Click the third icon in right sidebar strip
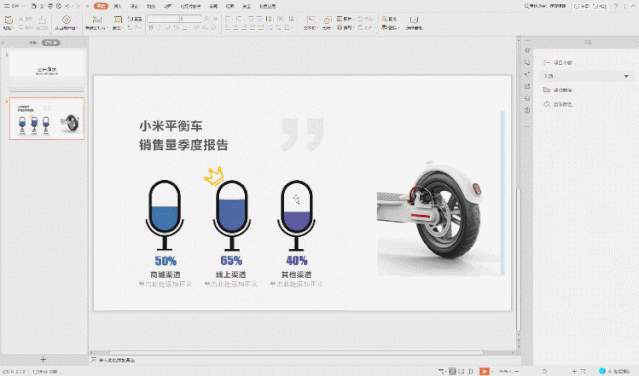 527,75
